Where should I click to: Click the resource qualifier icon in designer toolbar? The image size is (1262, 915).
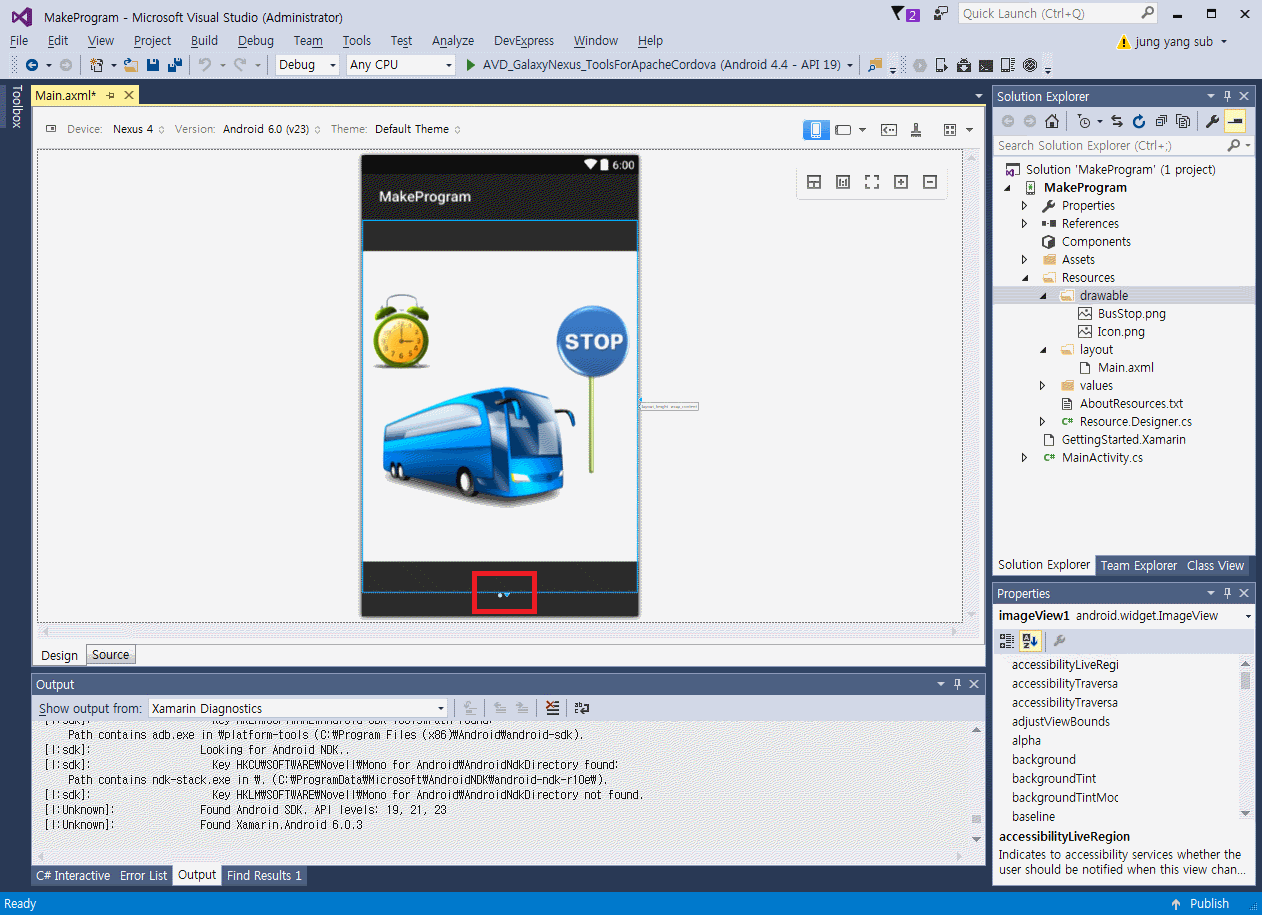tap(889, 130)
